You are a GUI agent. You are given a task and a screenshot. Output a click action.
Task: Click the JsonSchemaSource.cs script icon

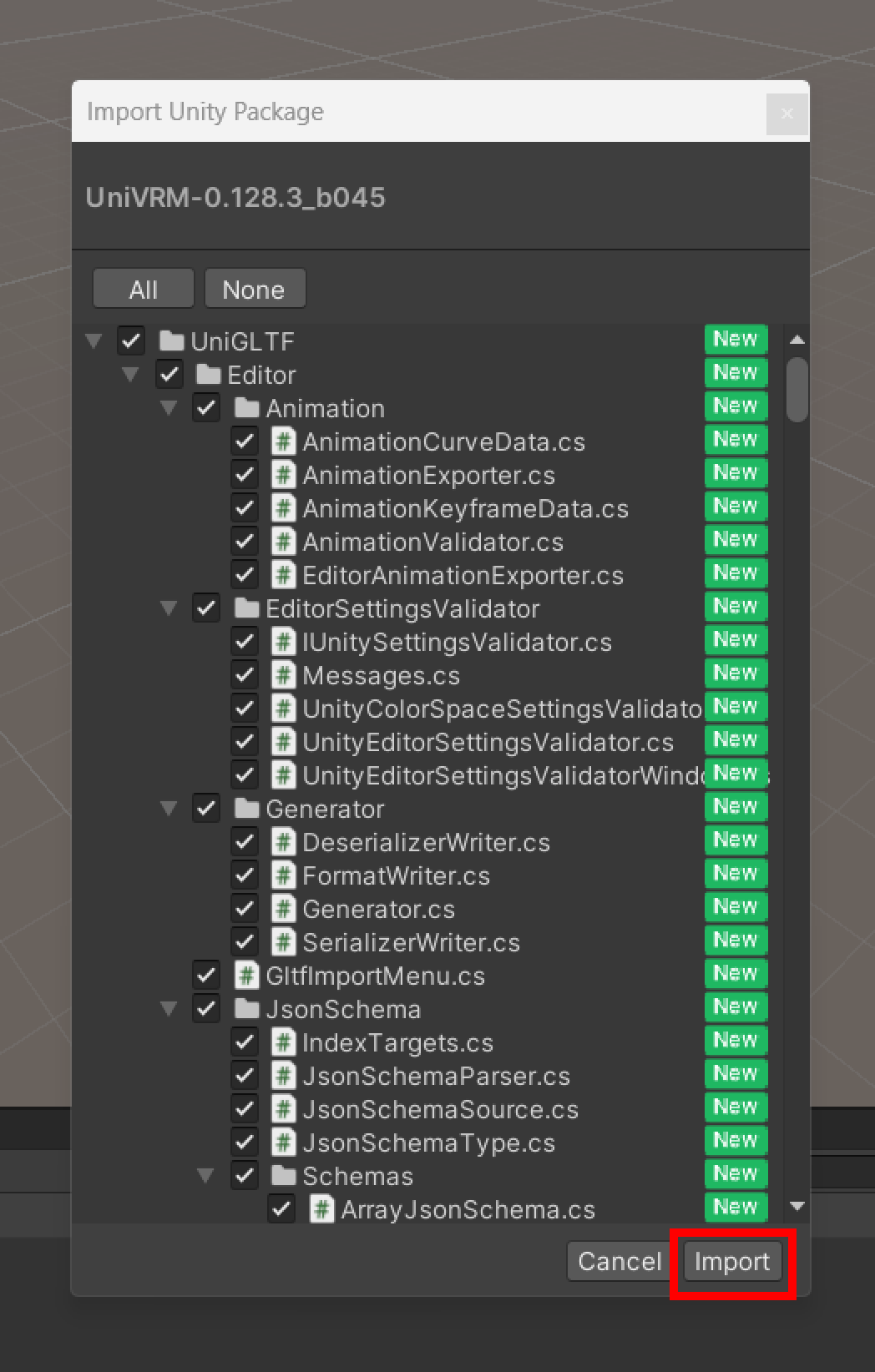click(x=284, y=1109)
